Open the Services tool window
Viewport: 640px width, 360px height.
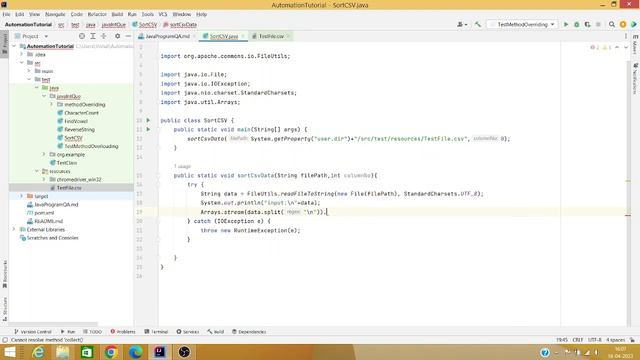tap(188, 332)
